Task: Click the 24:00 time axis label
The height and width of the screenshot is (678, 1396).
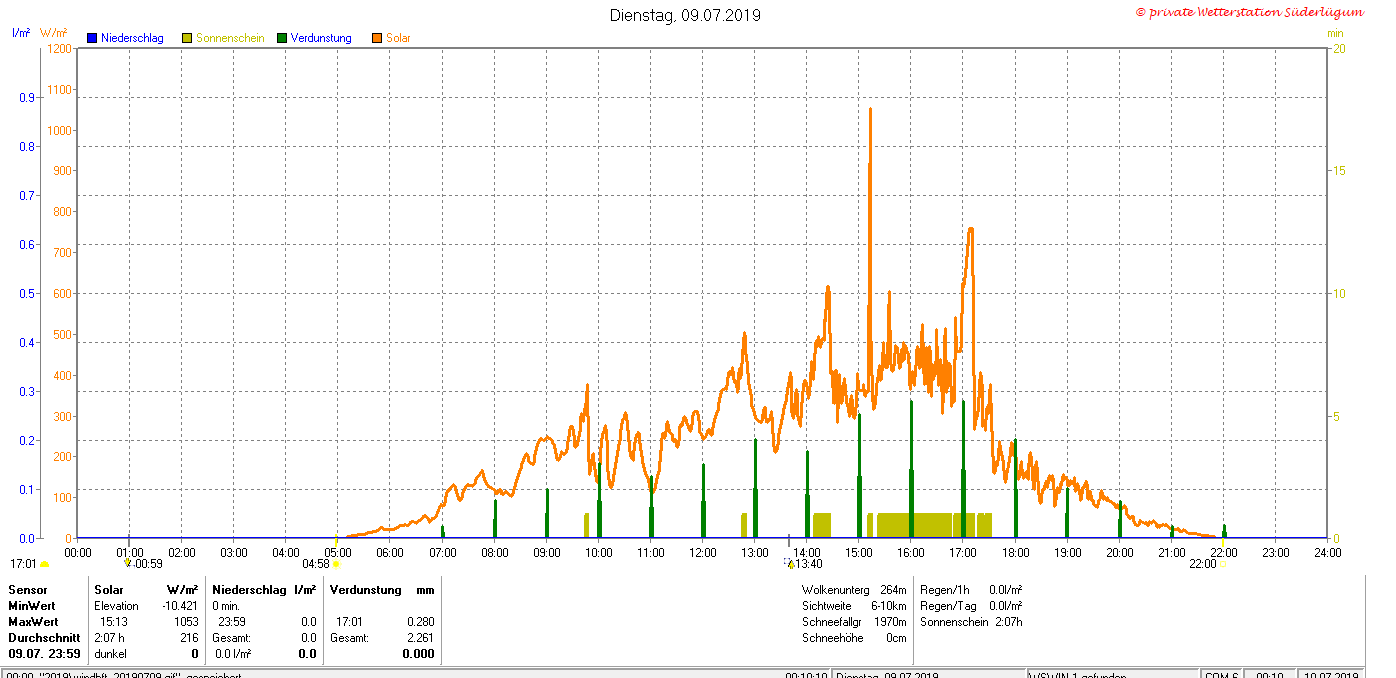Action: pyautogui.click(x=1328, y=552)
